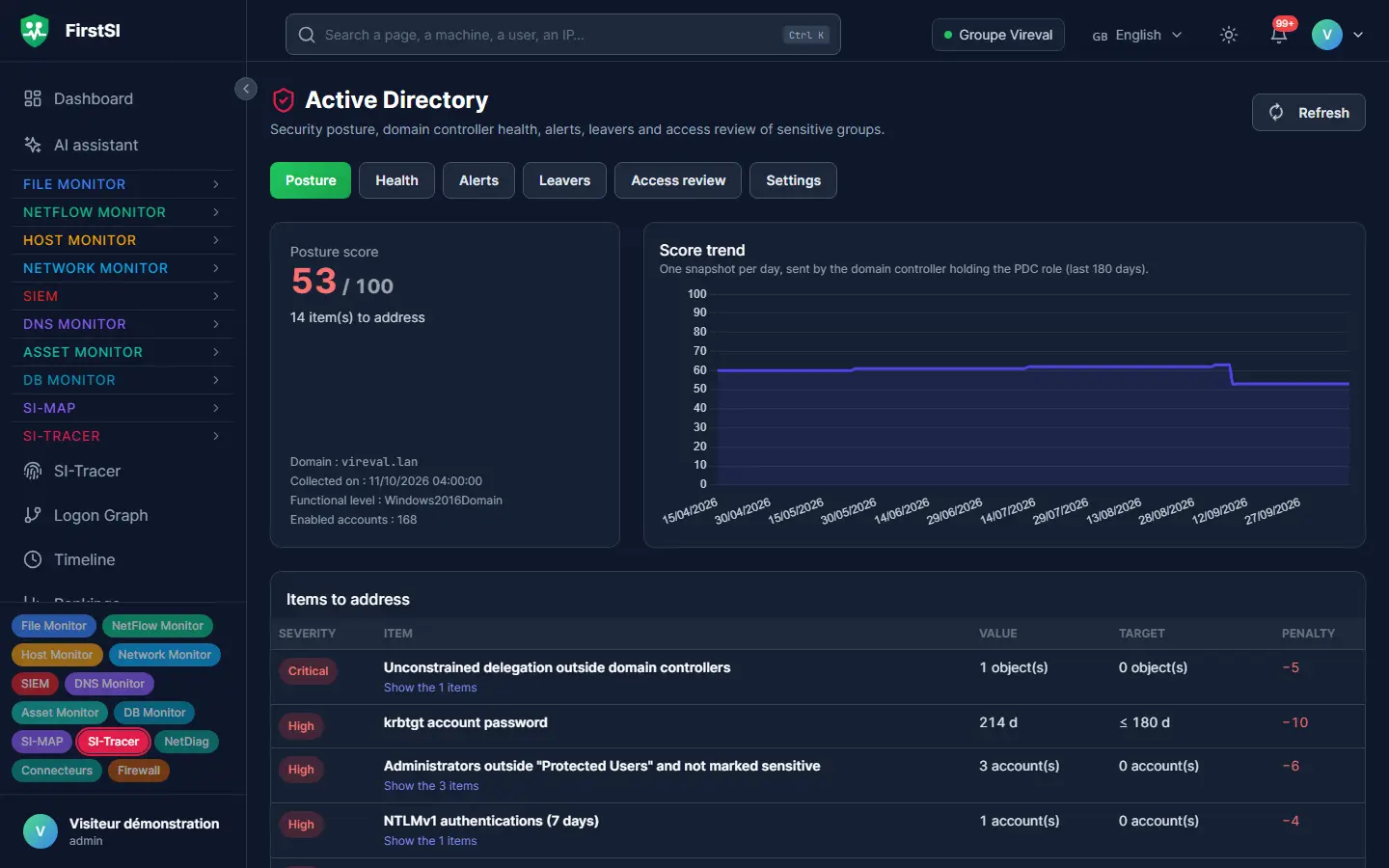Expand the NETFLOW MONITOR section

[x=123, y=212]
